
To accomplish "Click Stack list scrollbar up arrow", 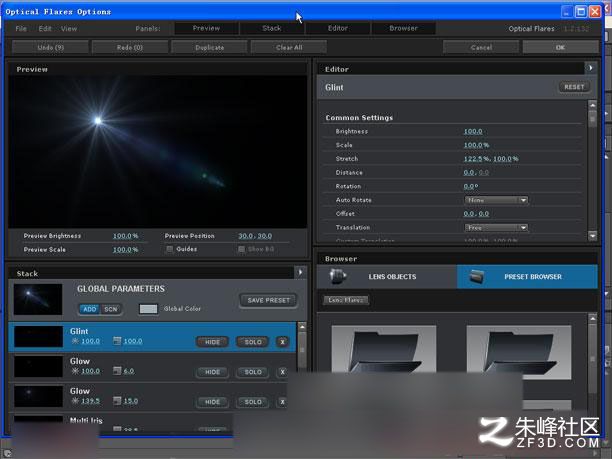I will 302,327.
